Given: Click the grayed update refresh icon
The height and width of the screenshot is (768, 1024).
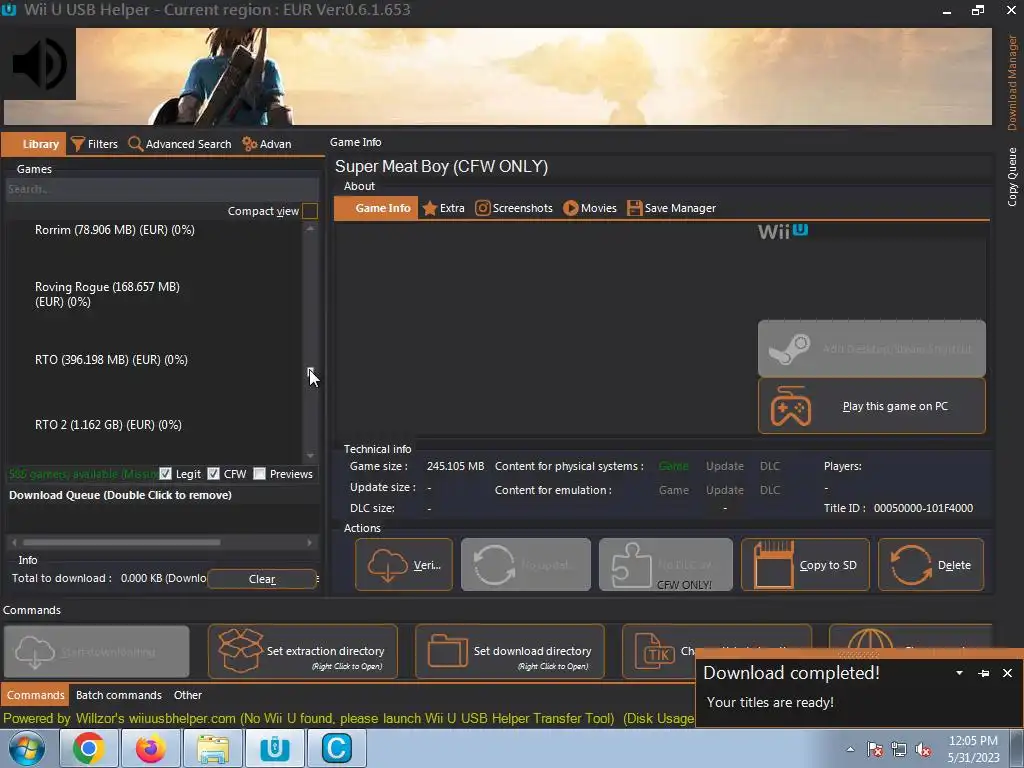Looking at the screenshot, I should (x=494, y=565).
